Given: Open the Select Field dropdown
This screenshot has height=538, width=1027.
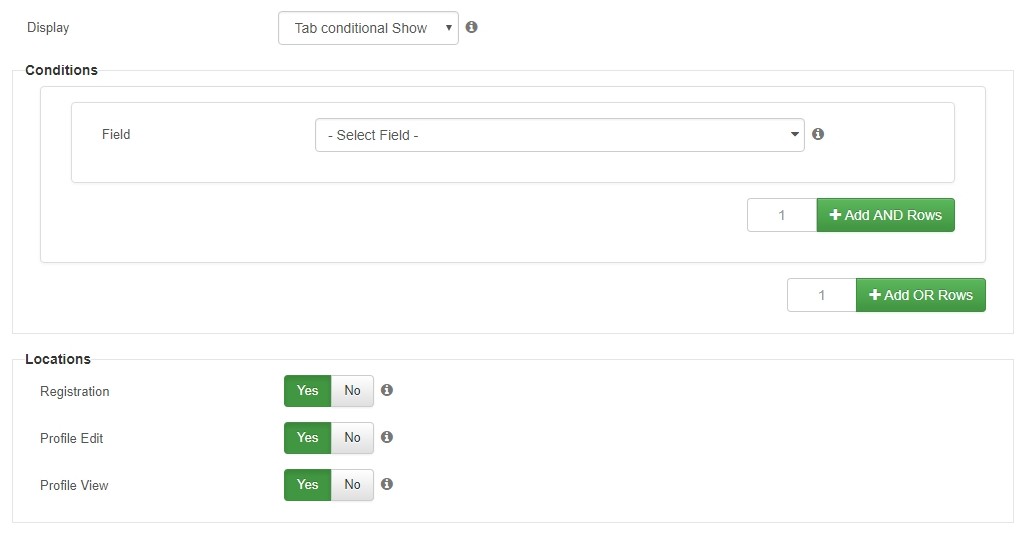Looking at the screenshot, I should (560, 135).
